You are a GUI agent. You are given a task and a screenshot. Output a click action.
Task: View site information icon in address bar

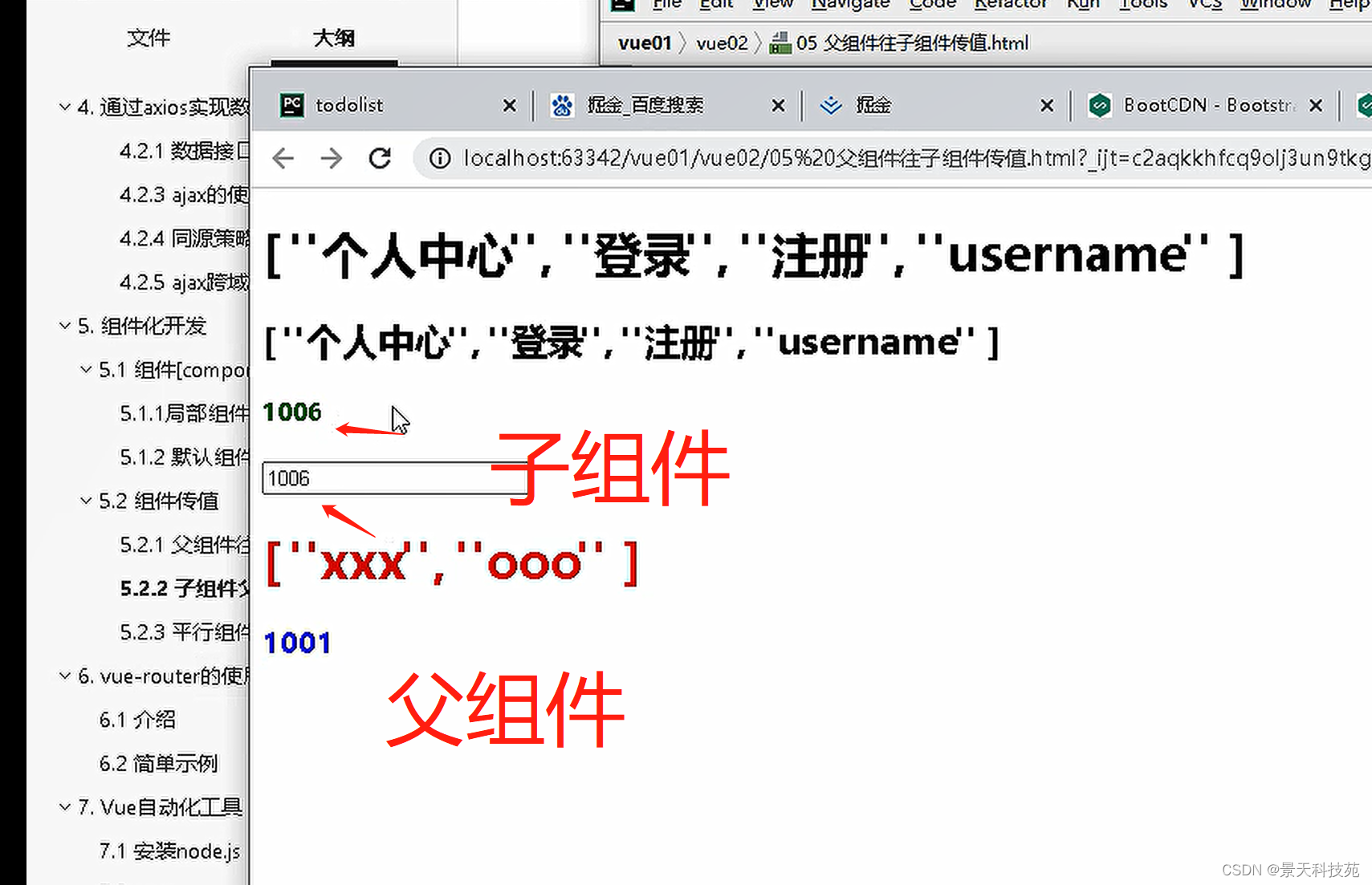pos(439,158)
